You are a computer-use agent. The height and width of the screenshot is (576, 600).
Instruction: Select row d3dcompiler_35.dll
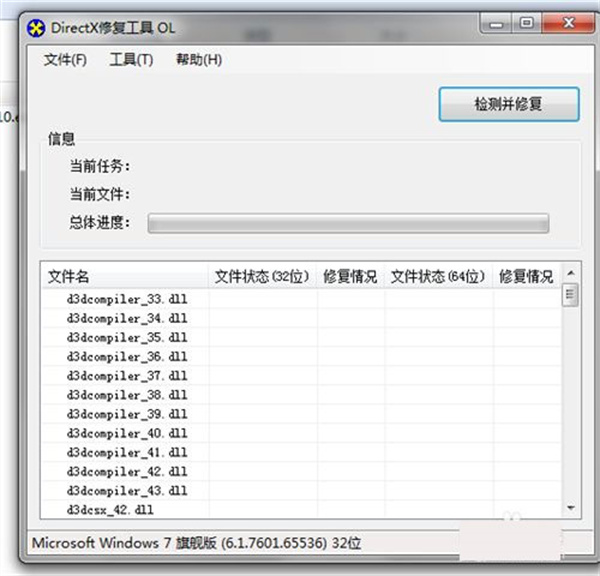coord(301,337)
